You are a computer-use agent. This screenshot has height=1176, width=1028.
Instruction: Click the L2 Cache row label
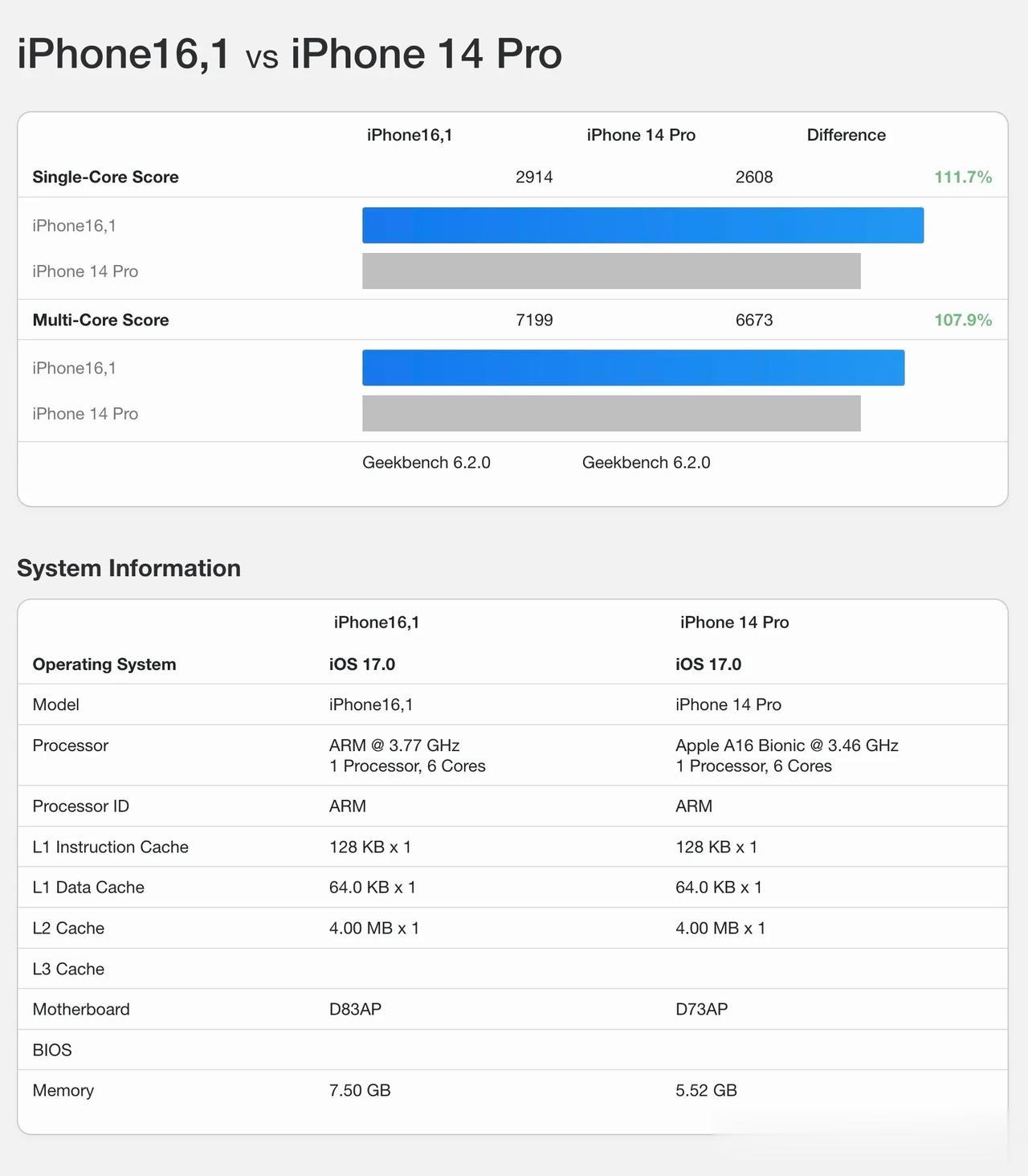pos(68,928)
